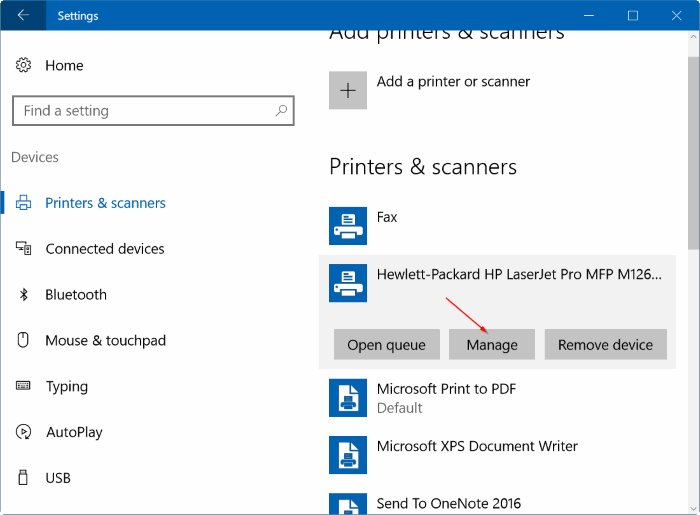Click the Find a setting search box

point(145,111)
